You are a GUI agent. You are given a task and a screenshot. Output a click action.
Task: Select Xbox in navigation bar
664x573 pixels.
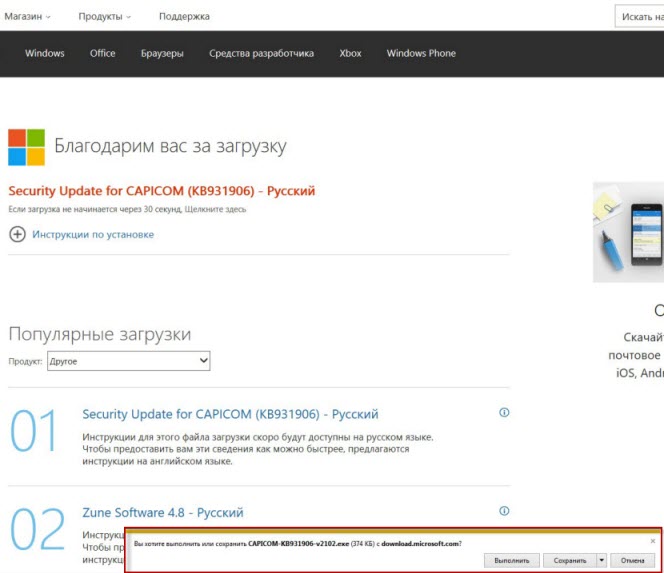click(350, 53)
